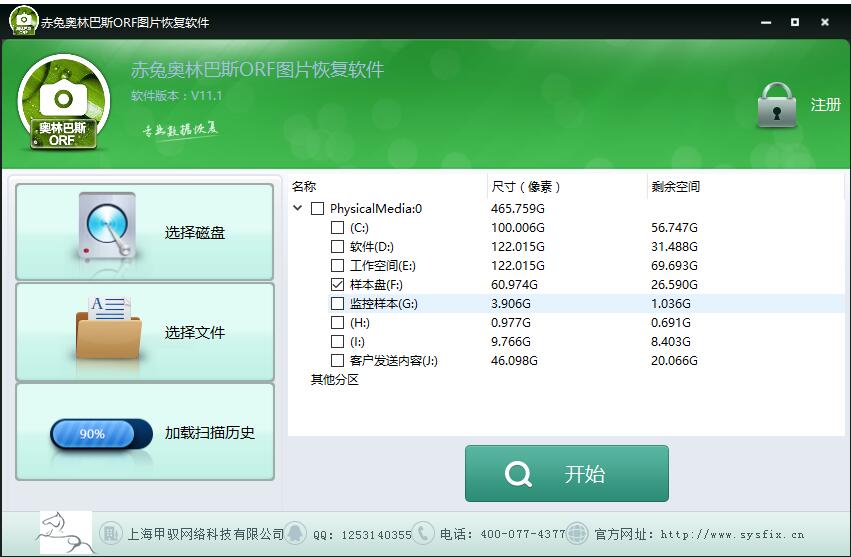Check the 客户发送内容(J:) checkbox

pyautogui.click(x=338, y=360)
